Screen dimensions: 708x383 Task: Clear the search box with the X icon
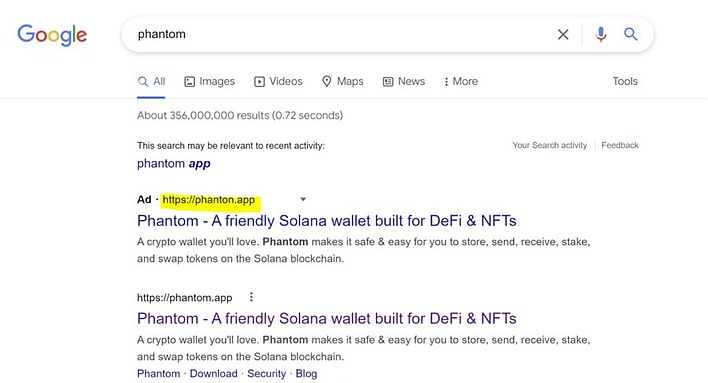pyautogui.click(x=563, y=34)
